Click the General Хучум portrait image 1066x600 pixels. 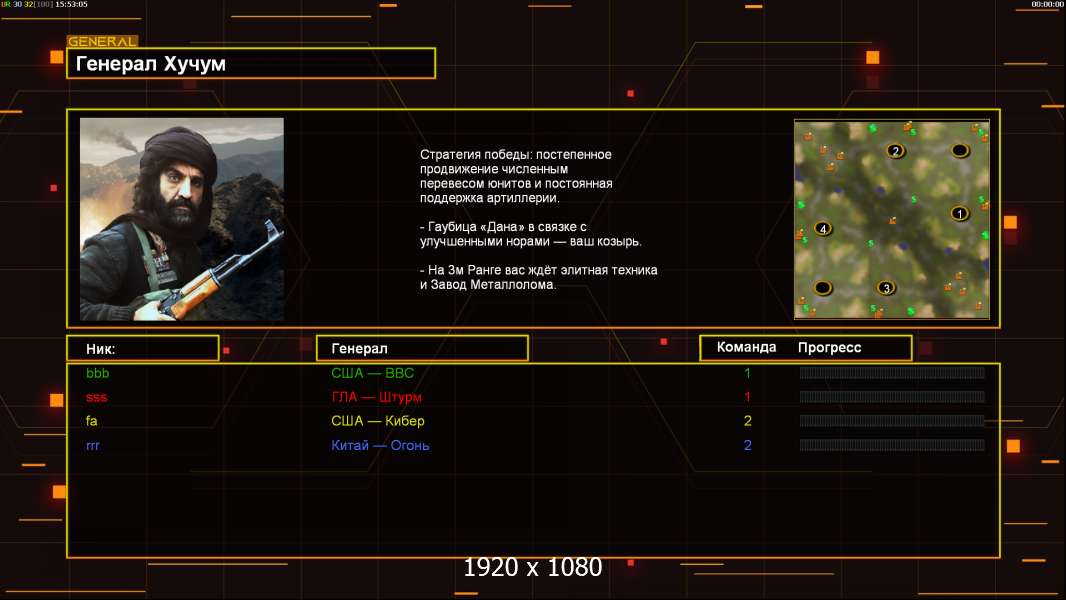coord(182,219)
